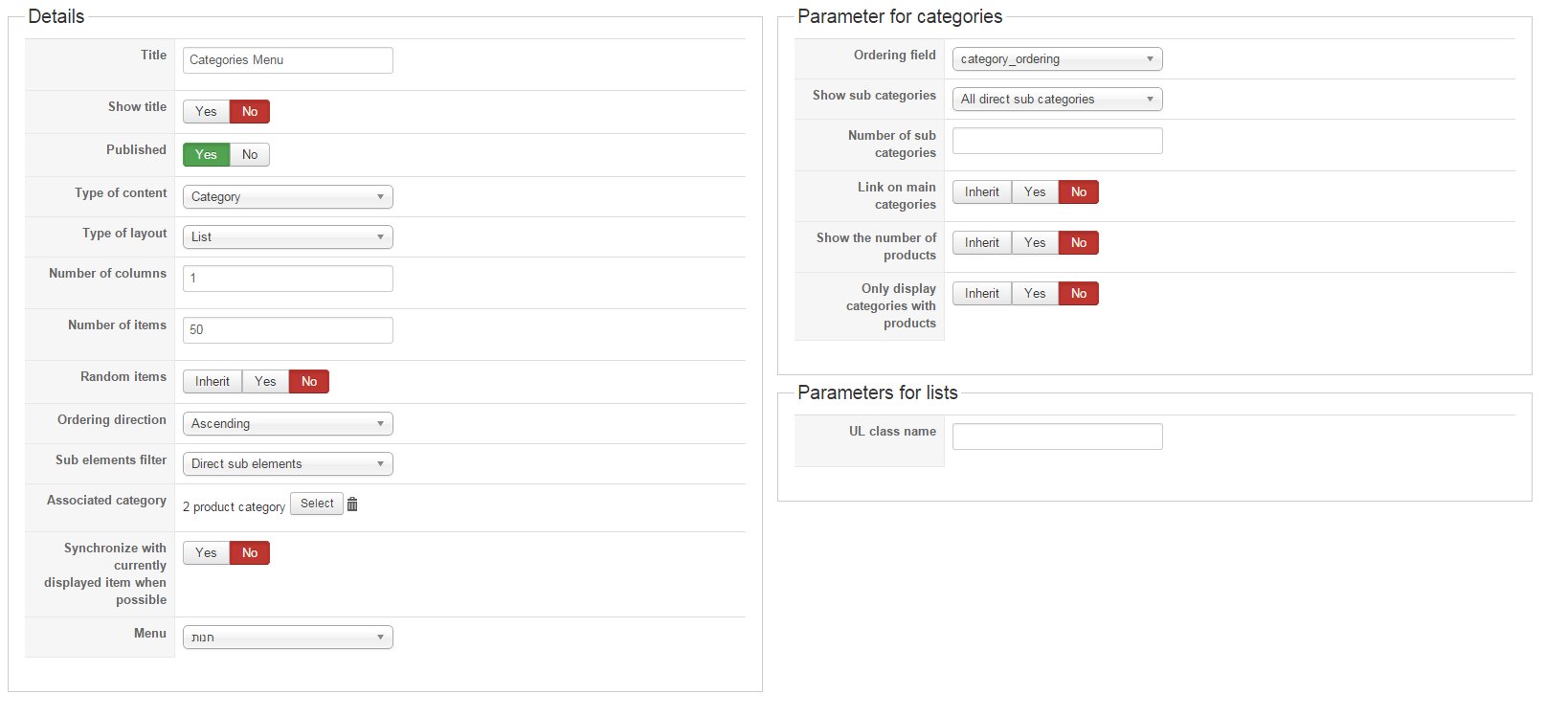Set Show the number of products to Inherit
This screenshot has height=717, width=1568.
[x=981, y=243]
